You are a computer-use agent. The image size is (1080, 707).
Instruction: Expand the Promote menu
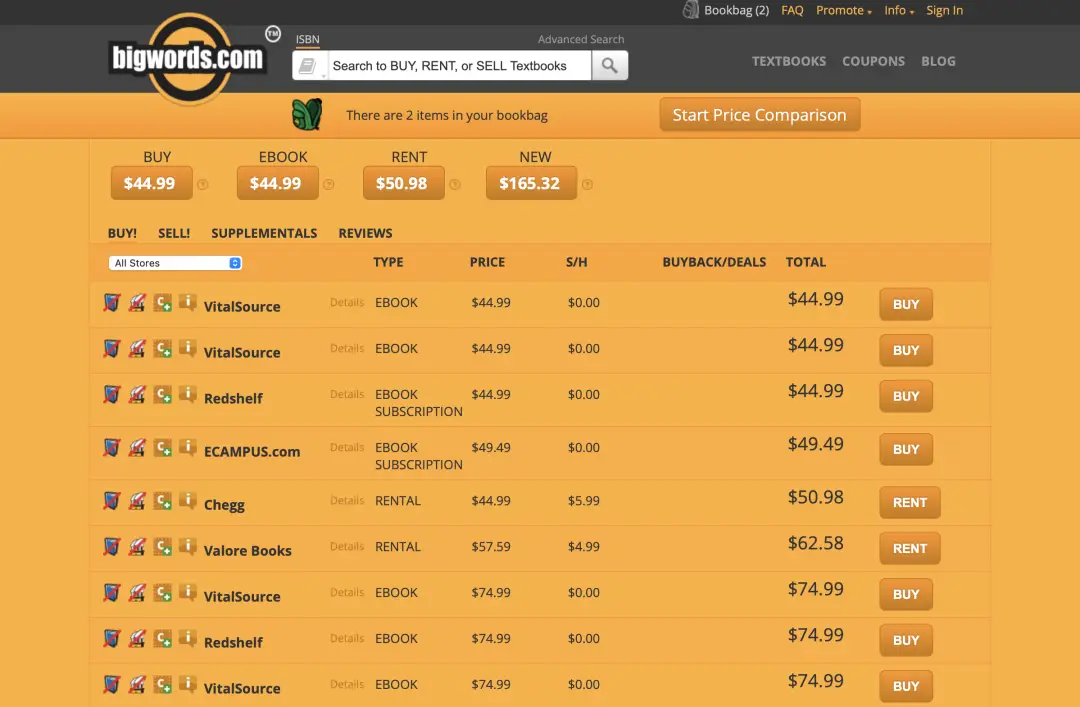[843, 10]
